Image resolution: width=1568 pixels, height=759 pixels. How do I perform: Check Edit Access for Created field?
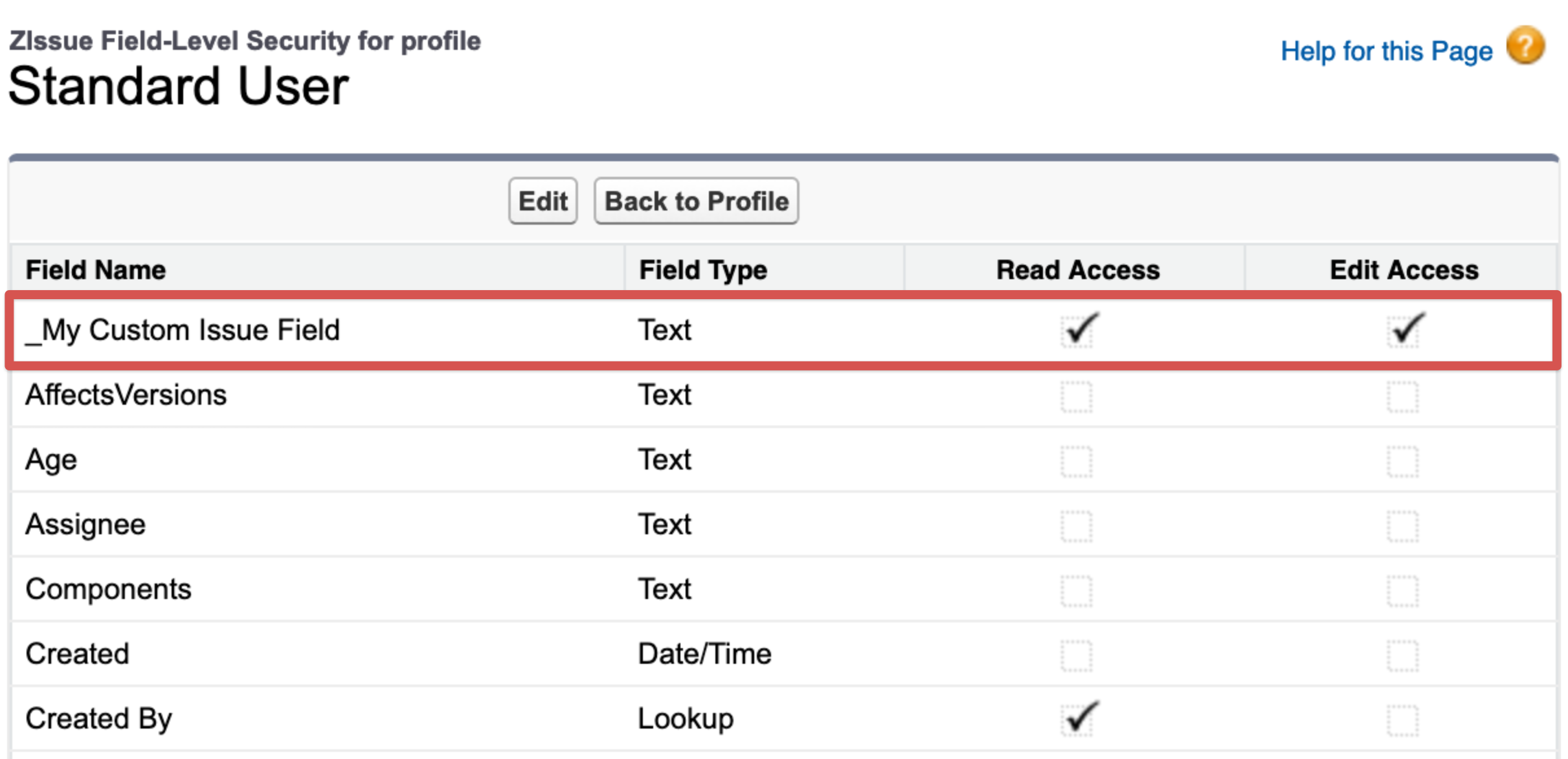(x=1403, y=655)
